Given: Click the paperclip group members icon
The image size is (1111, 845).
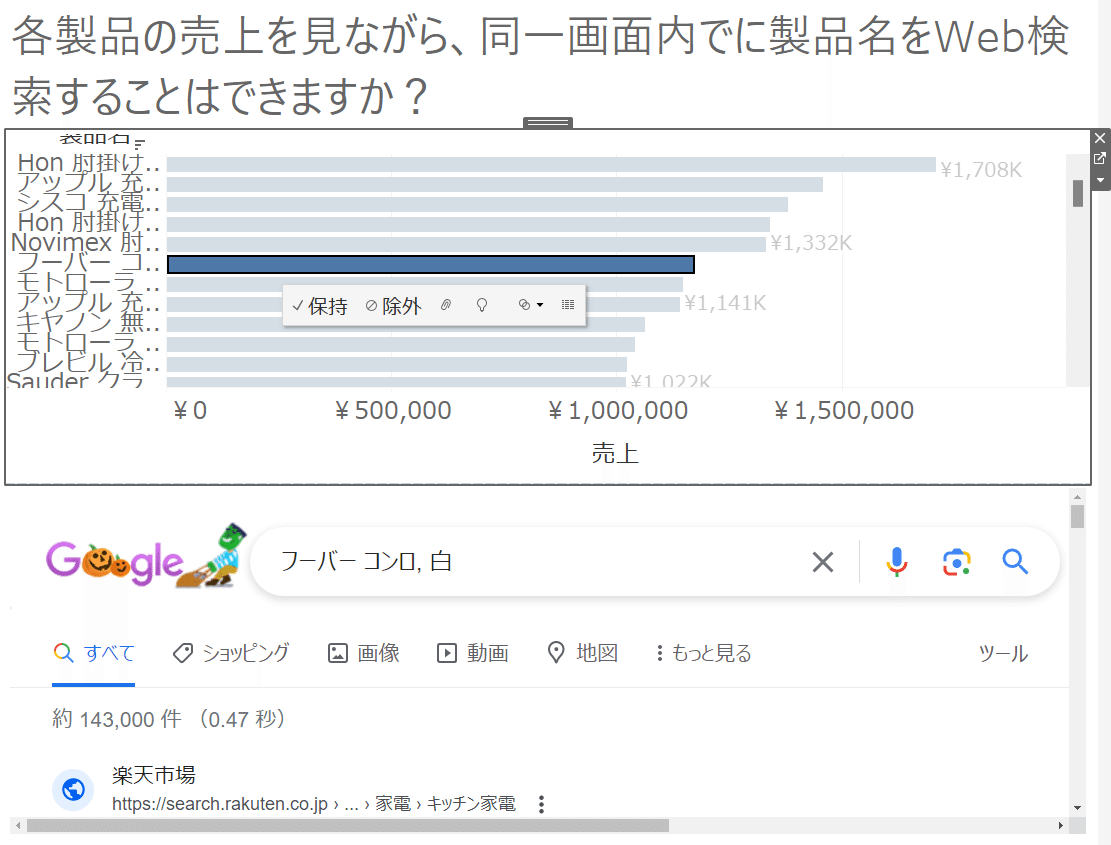Looking at the screenshot, I should pos(446,305).
